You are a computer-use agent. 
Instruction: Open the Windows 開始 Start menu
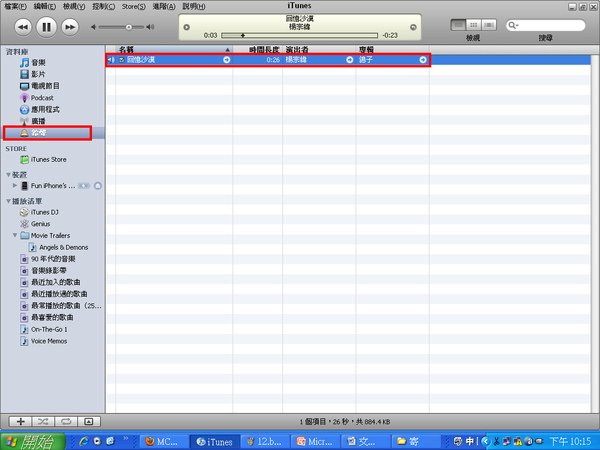click(x=33, y=441)
